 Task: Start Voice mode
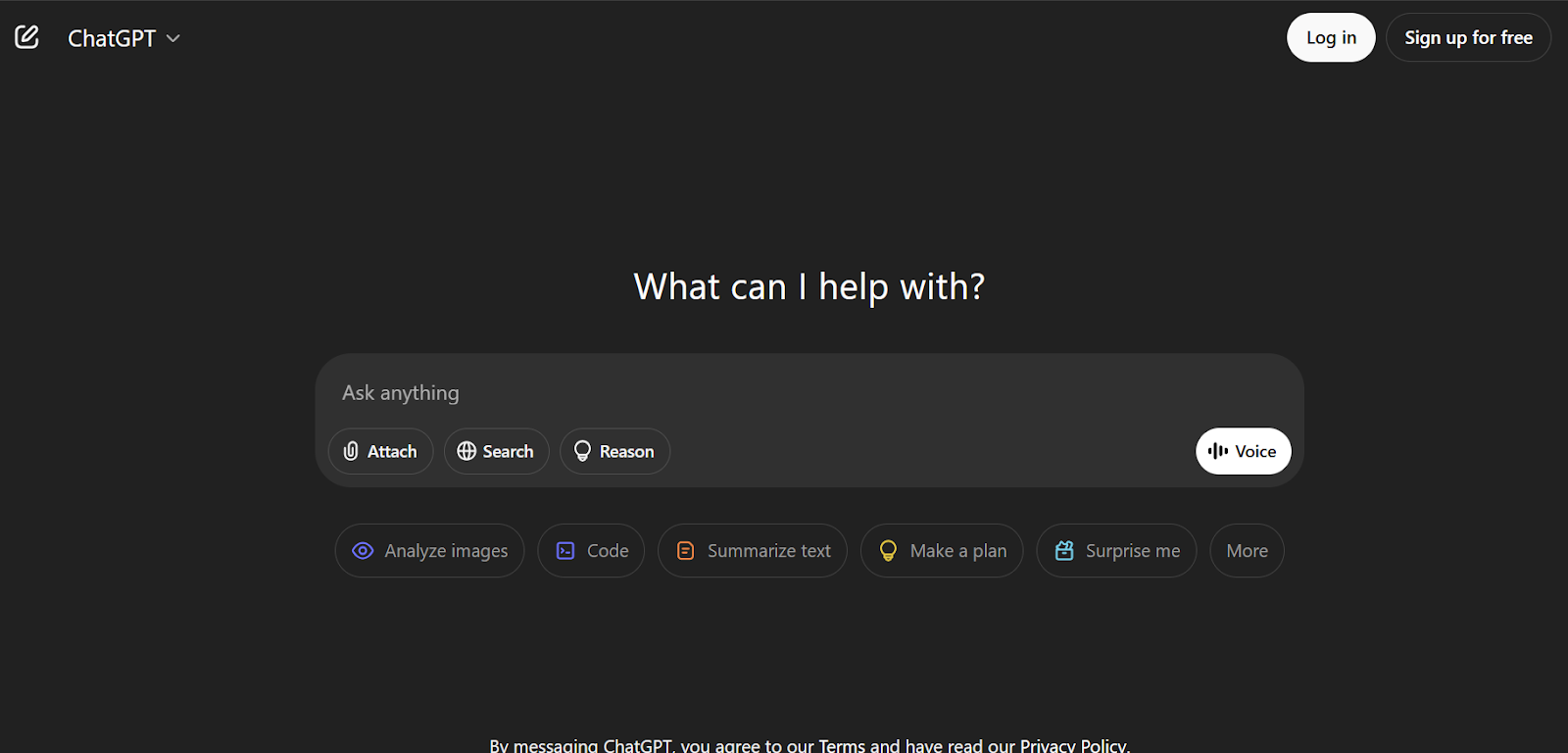1243,451
